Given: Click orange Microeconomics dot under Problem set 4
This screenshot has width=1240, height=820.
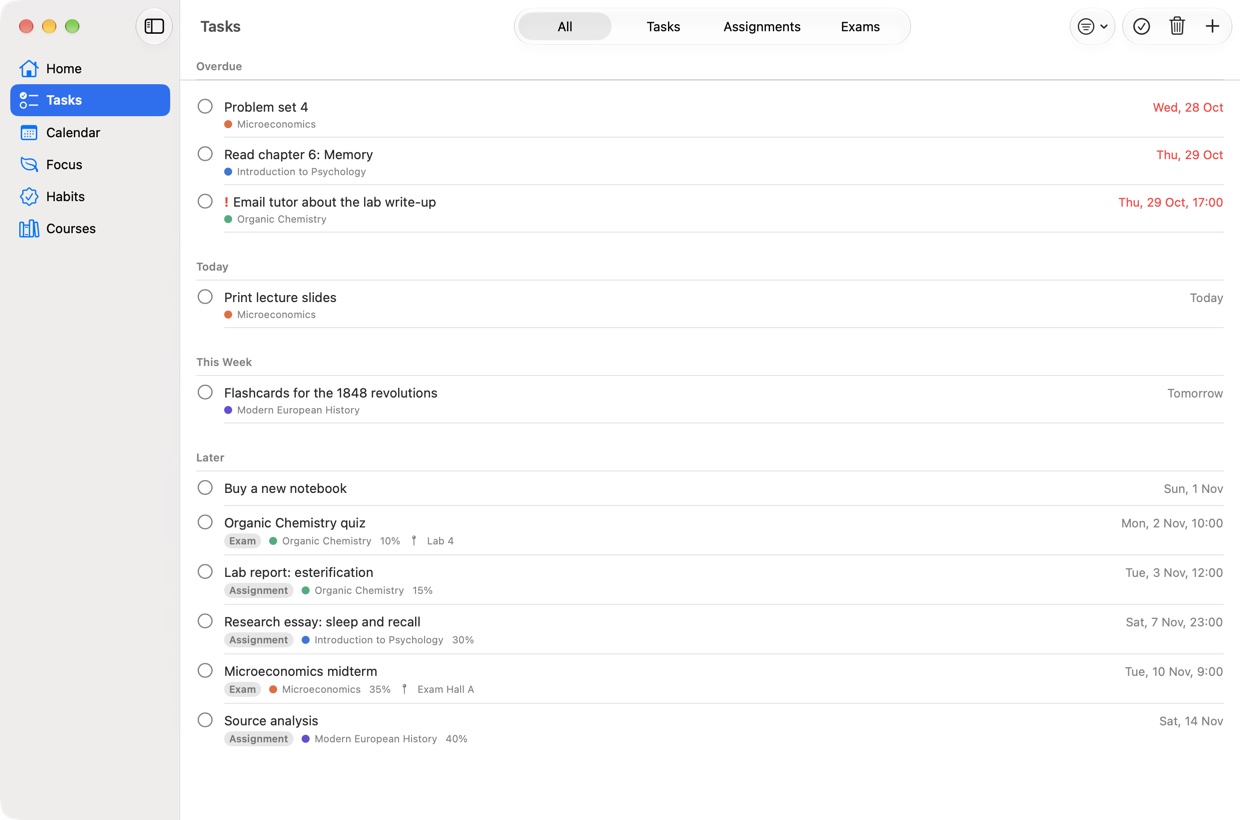Looking at the screenshot, I should pos(228,125).
